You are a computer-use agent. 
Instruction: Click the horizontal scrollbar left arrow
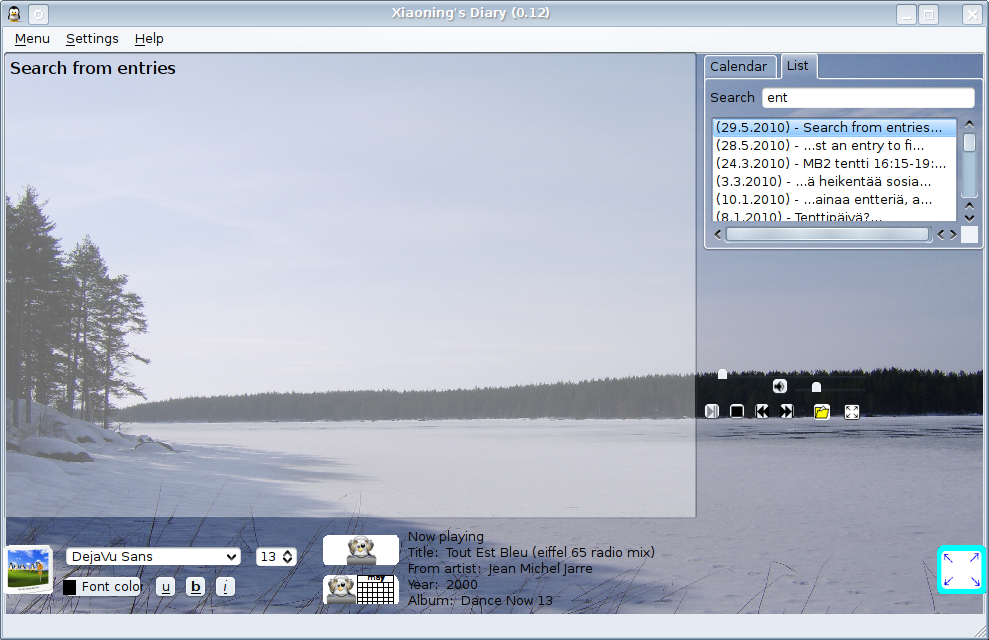click(717, 235)
